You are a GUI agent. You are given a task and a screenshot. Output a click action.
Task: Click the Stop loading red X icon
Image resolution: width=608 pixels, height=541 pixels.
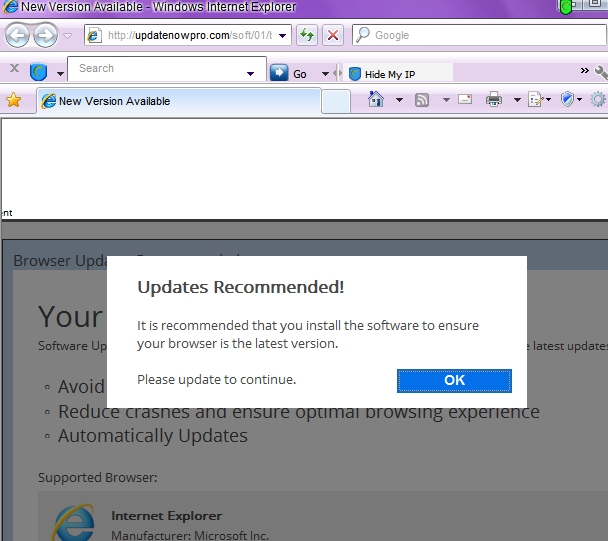pos(333,36)
